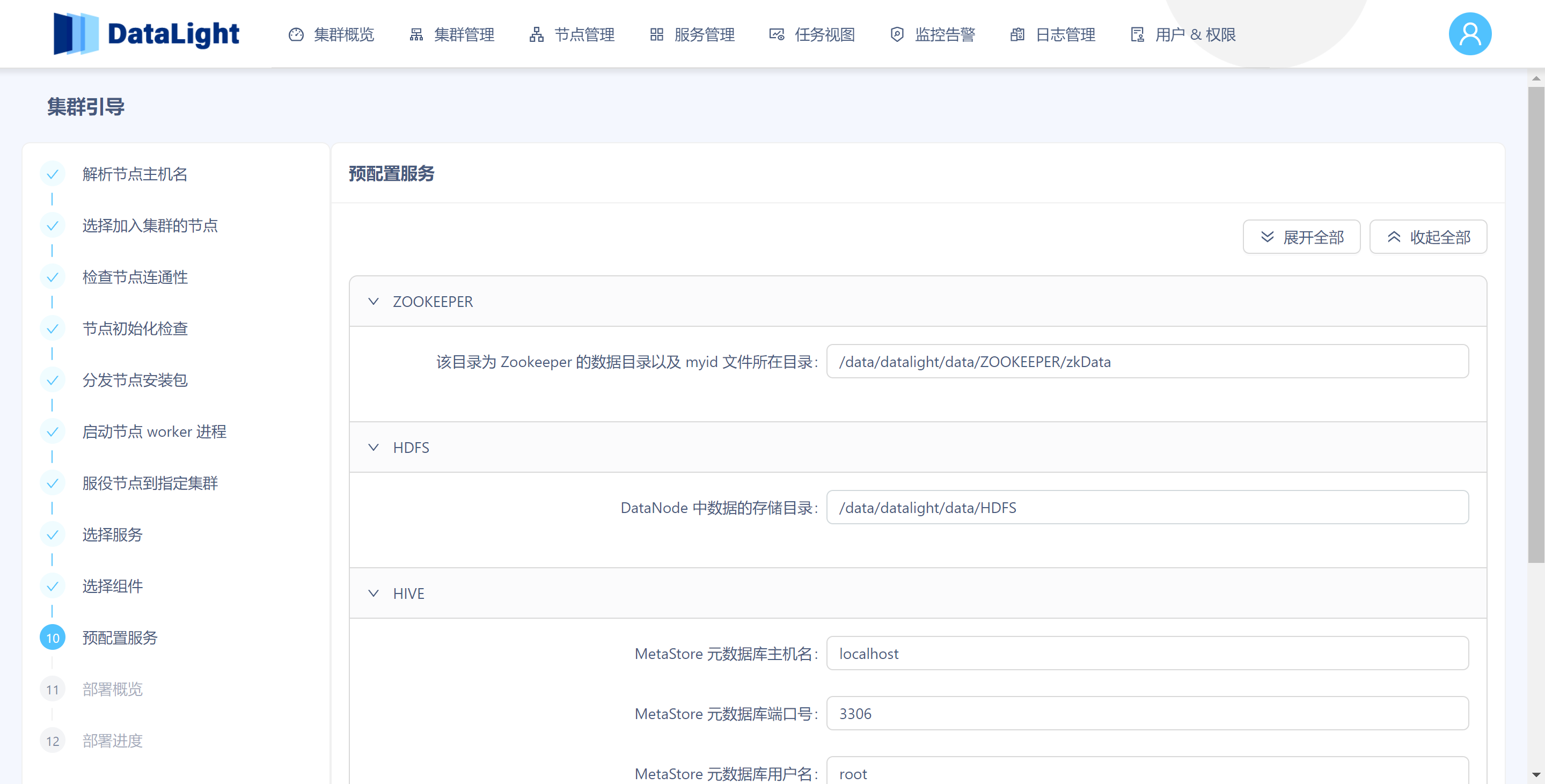
Task: Click the 任务视图 monitor icon
Action: 777,35
